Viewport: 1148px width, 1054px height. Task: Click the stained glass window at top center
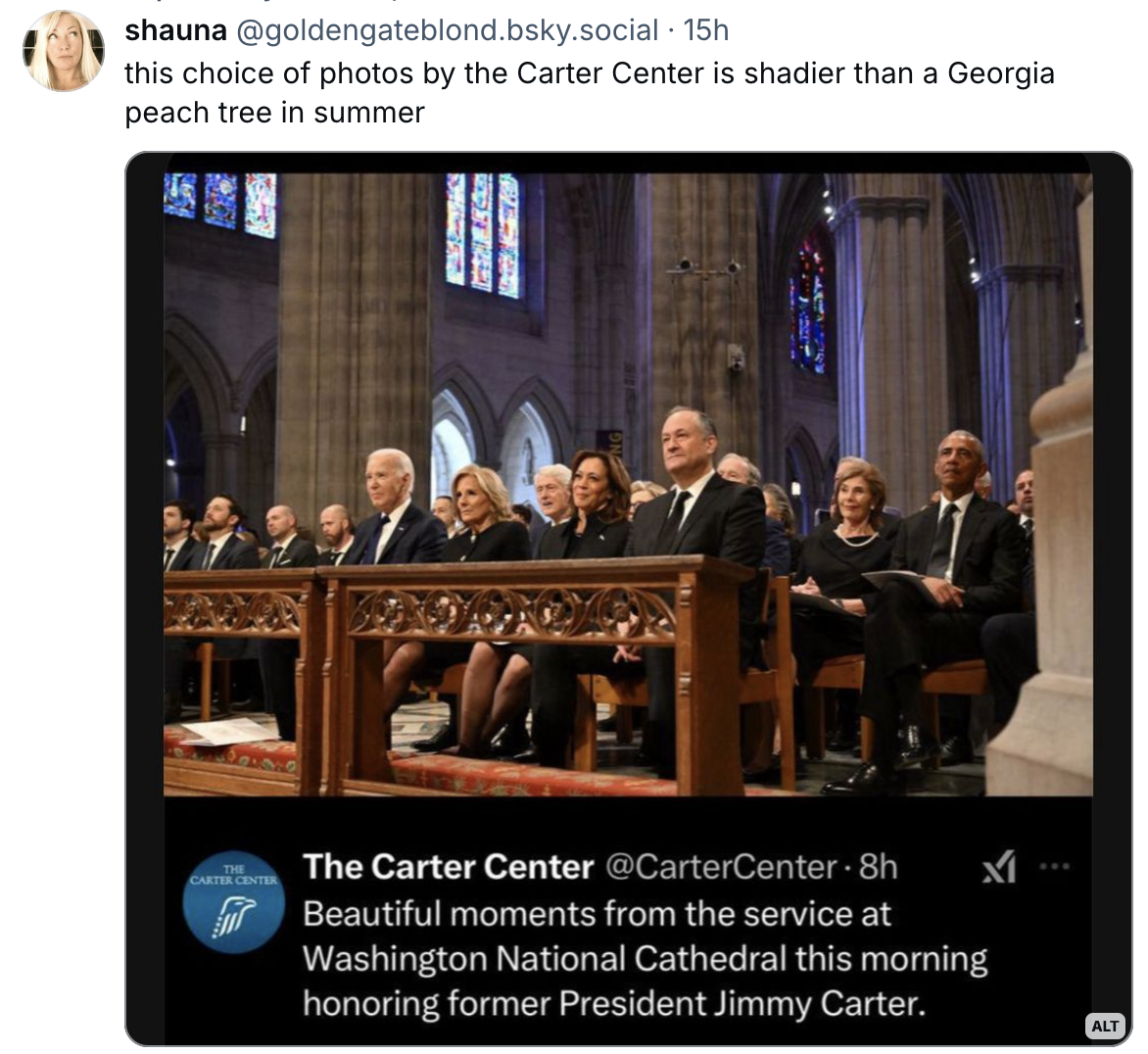482,233
